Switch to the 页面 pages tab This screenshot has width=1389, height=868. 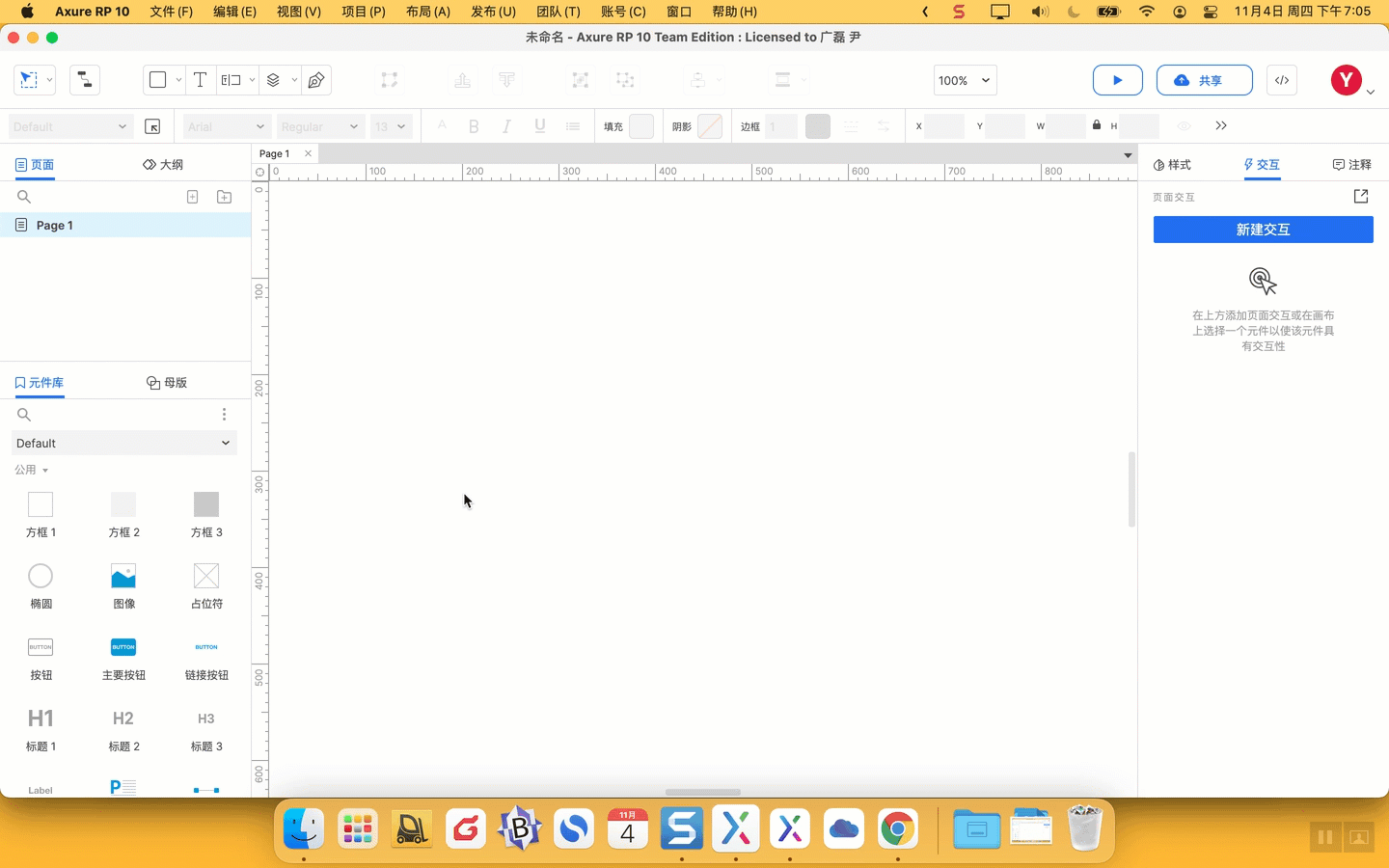35,165
